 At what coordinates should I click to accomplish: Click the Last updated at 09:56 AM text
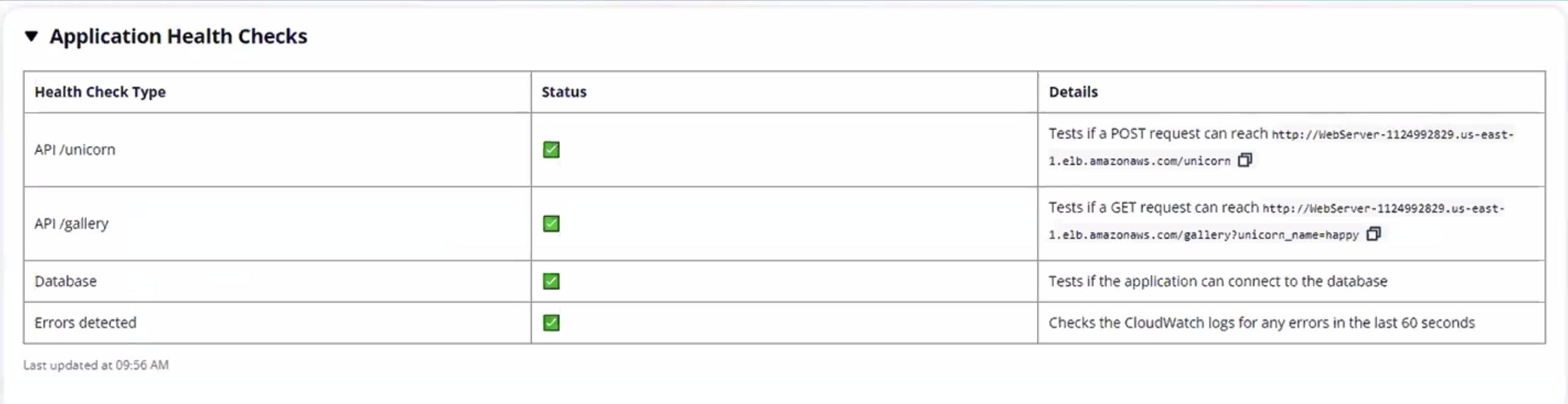pyautogui.click(x=96, y=365)
